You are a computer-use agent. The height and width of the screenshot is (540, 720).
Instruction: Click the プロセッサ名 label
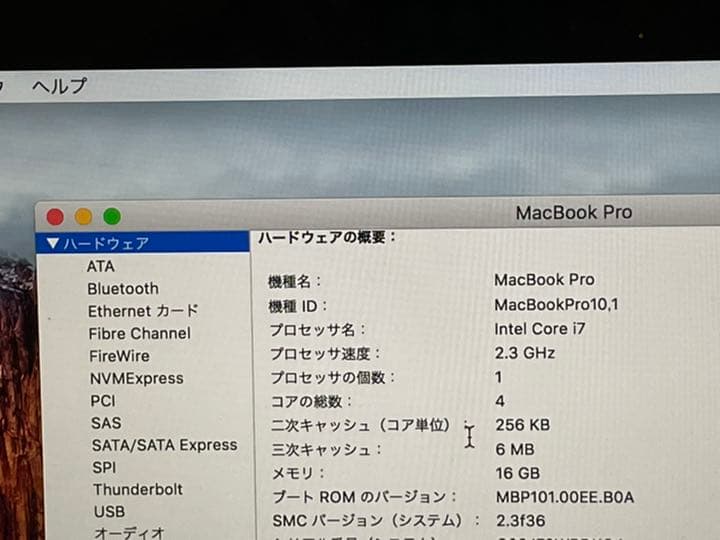[317, 330]
